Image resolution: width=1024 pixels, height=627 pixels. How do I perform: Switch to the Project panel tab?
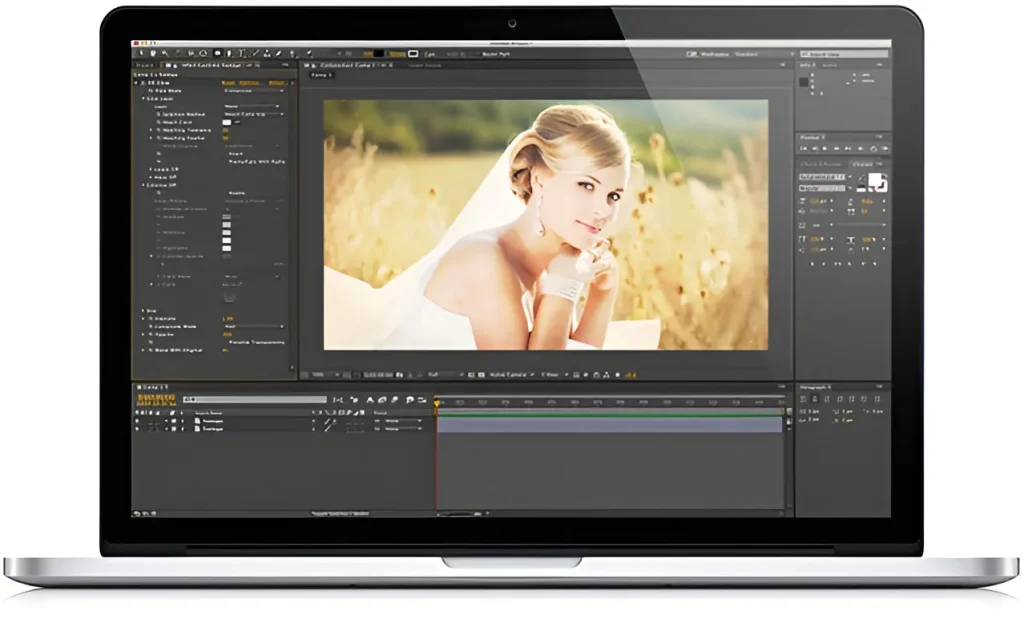tap(144, 65)
